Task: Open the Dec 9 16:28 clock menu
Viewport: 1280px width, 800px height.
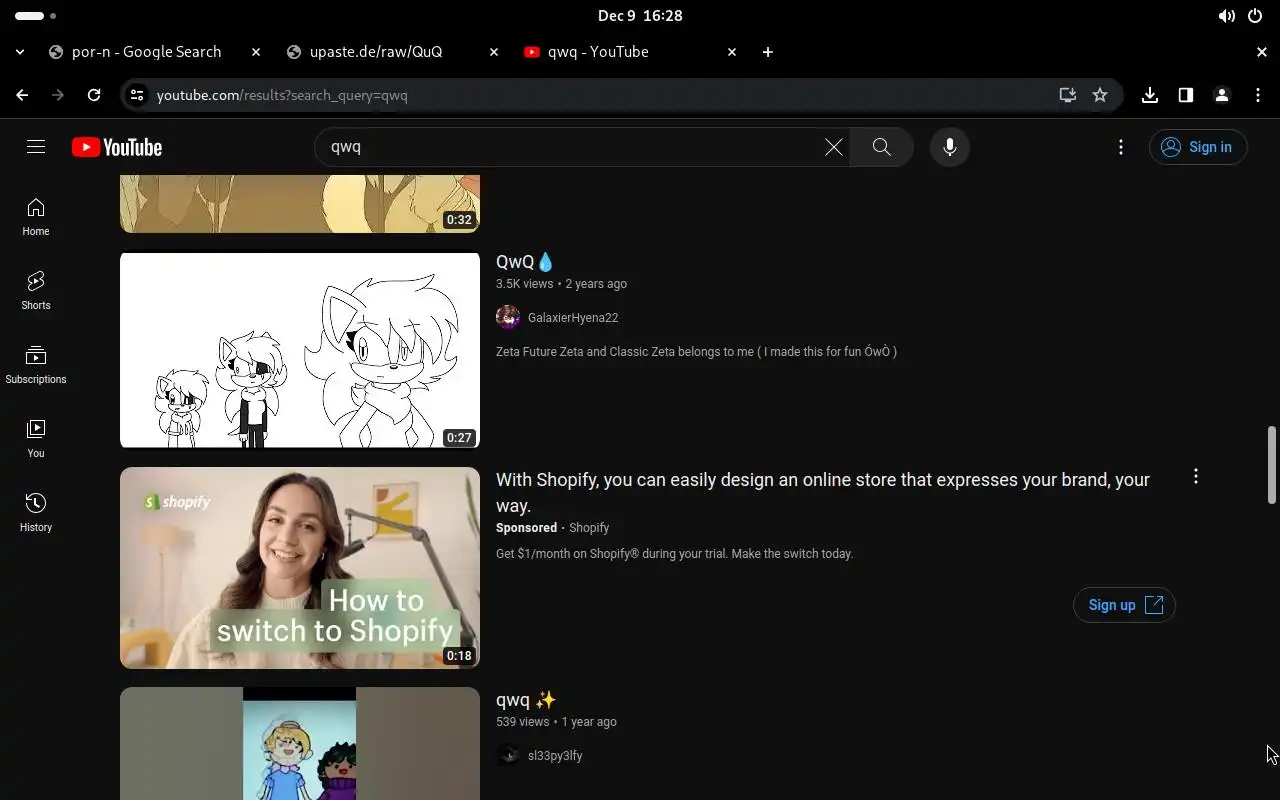Action: pos(640,16)
